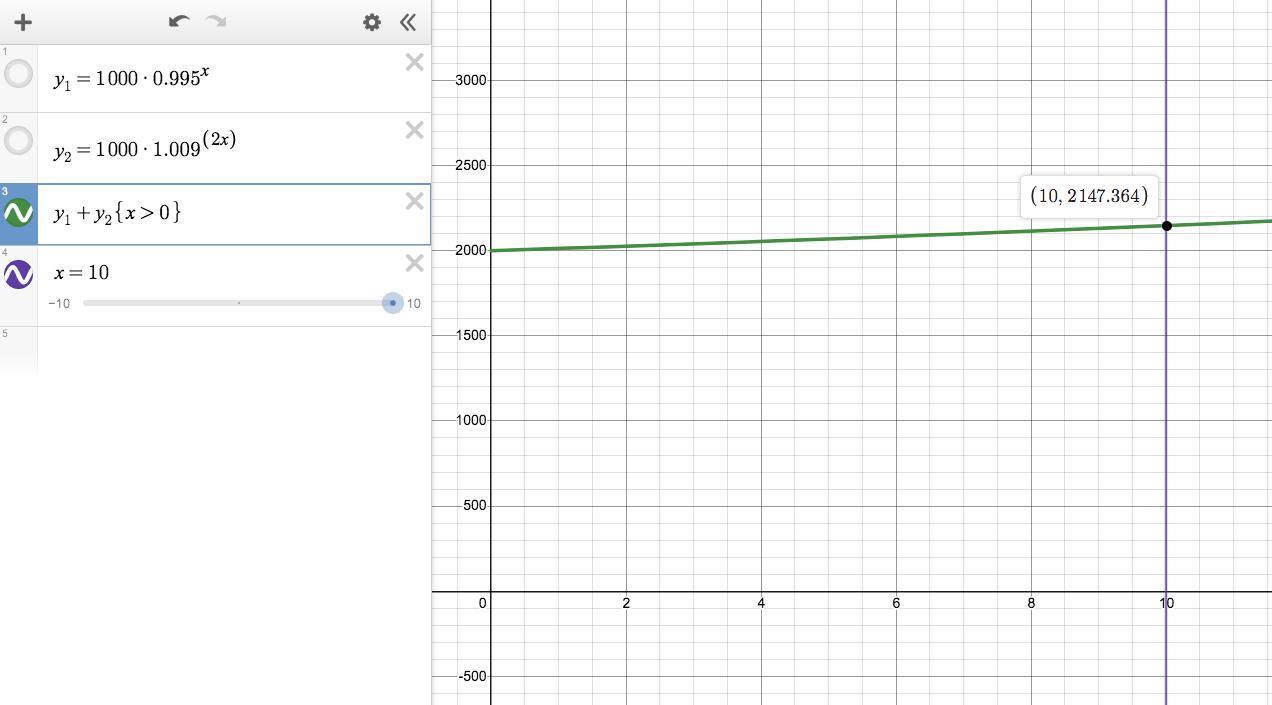Click the y-axis label 1000

[470, 420]
